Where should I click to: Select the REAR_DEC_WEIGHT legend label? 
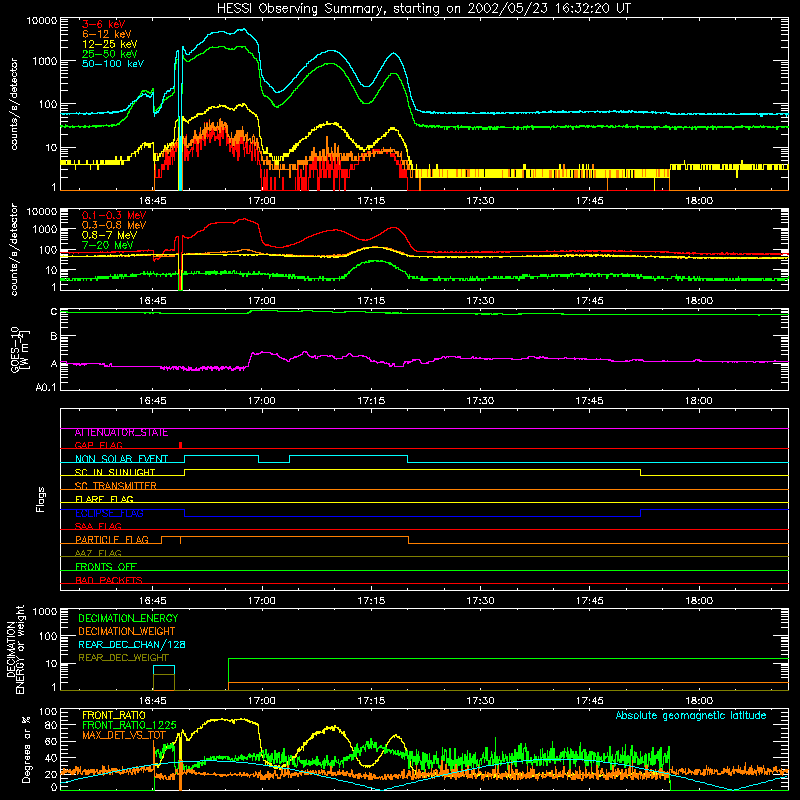[123, 658]
